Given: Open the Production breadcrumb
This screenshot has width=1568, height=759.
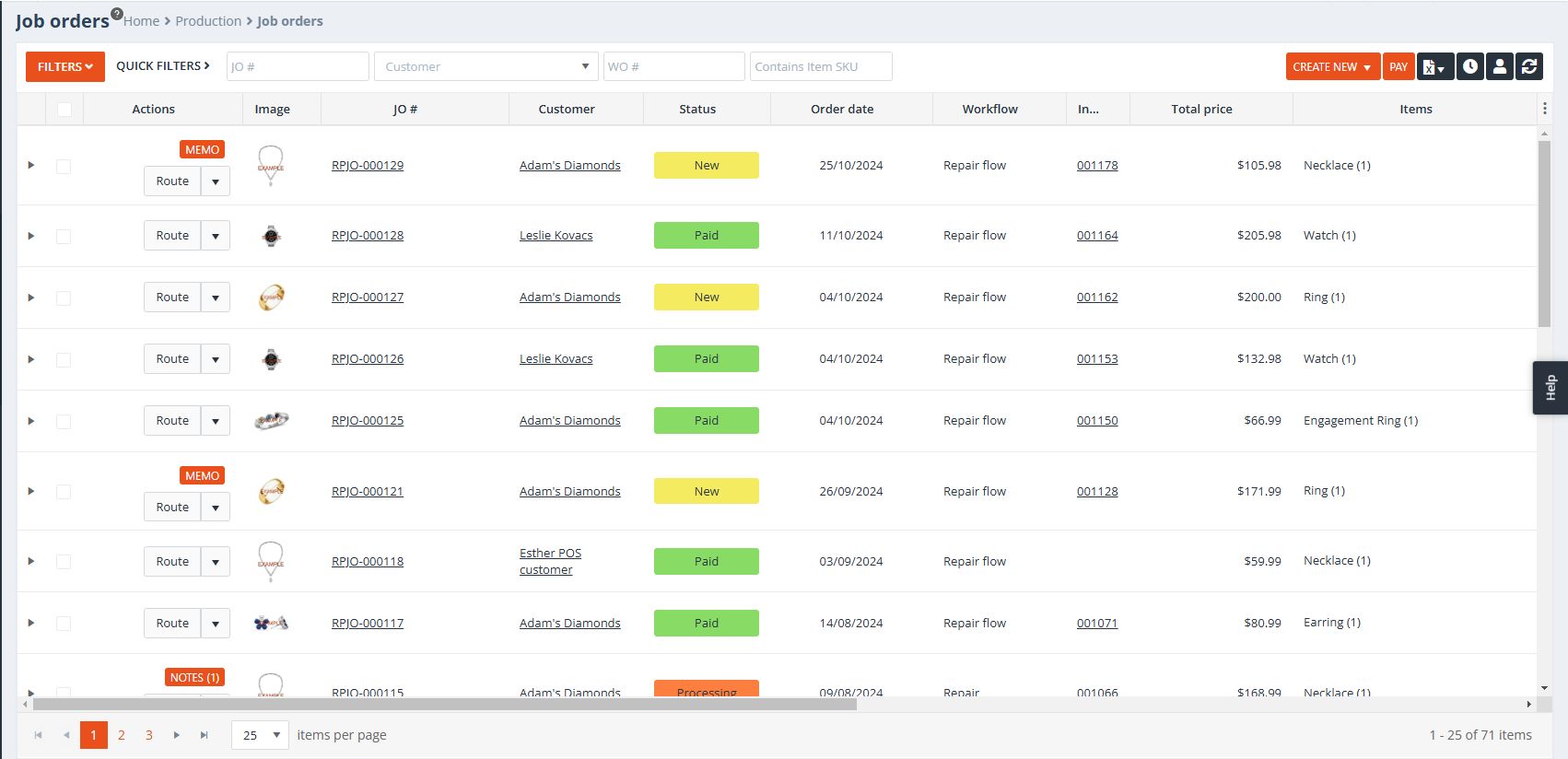Looking at the screenshot, I should 208,21.
